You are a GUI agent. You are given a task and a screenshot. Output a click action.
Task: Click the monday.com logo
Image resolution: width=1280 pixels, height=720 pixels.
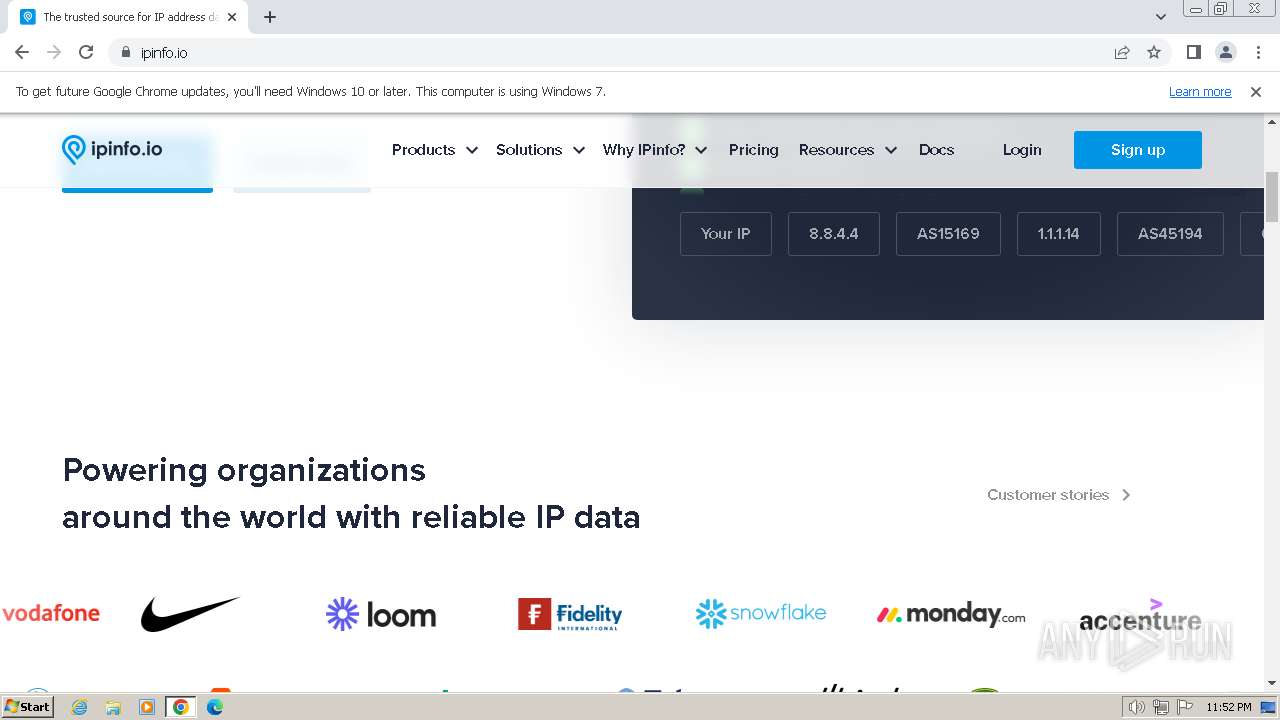click(x=951, y=614)
